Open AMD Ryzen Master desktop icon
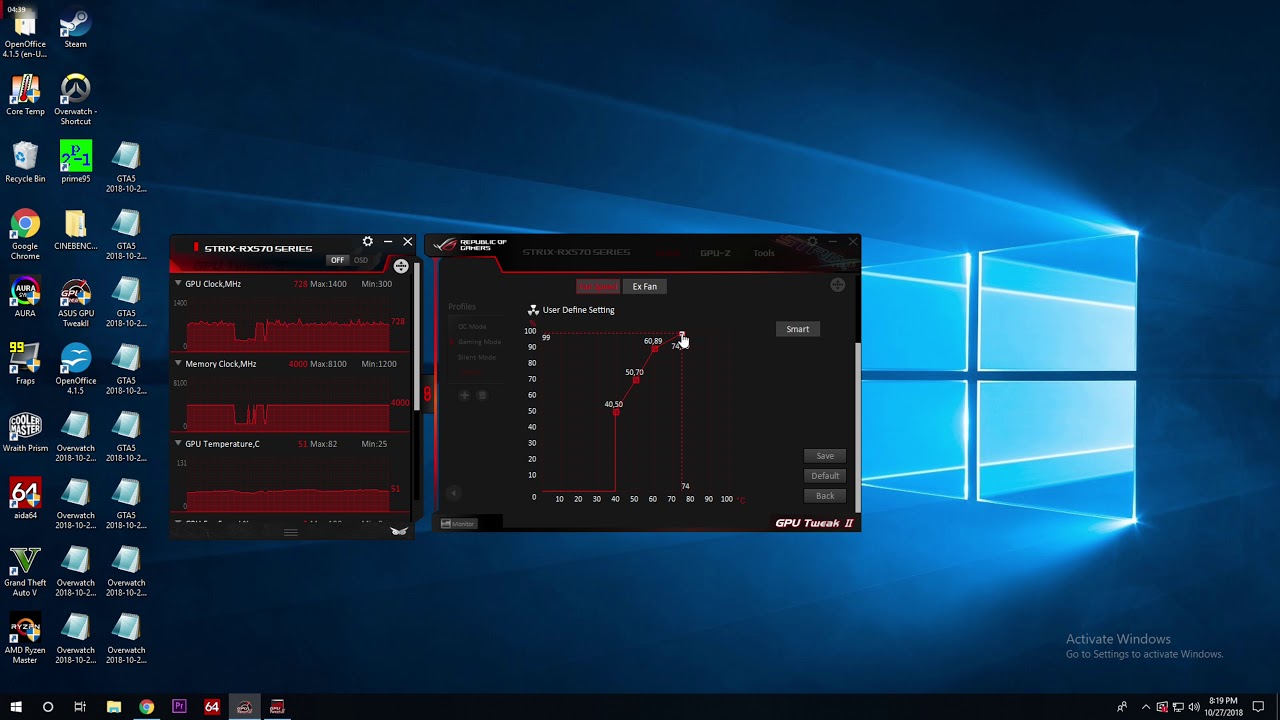The height and width of the screenshot is (720, 1280). [x=25, y=640]
